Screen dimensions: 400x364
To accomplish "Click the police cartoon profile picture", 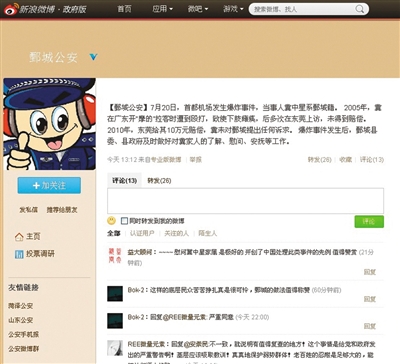I will [50, 124].
